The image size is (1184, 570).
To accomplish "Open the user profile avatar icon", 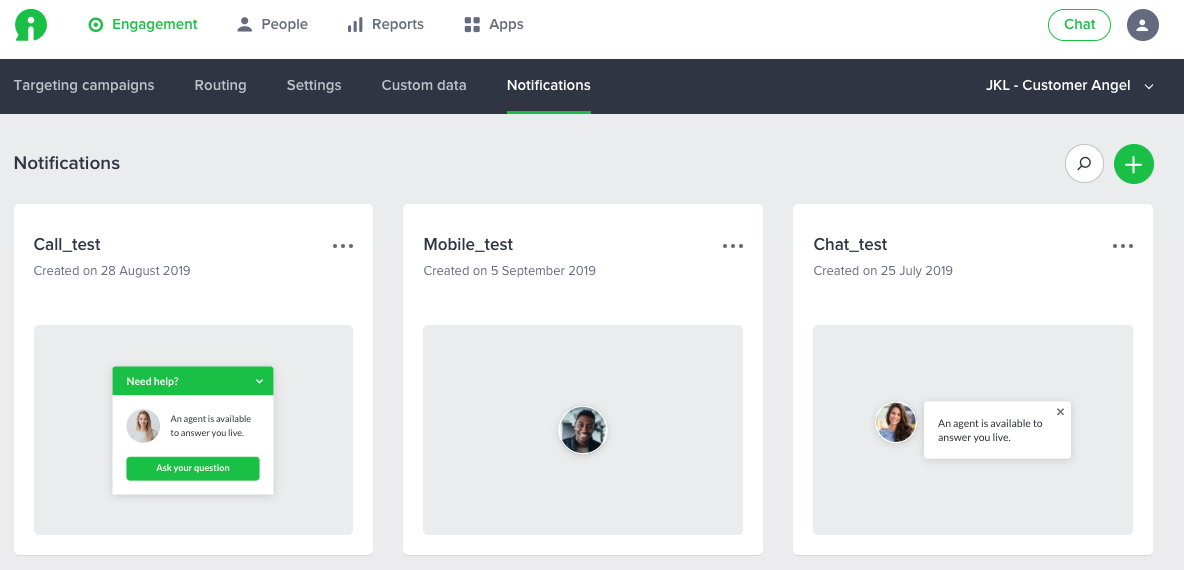I will [x=1142, y=25].
